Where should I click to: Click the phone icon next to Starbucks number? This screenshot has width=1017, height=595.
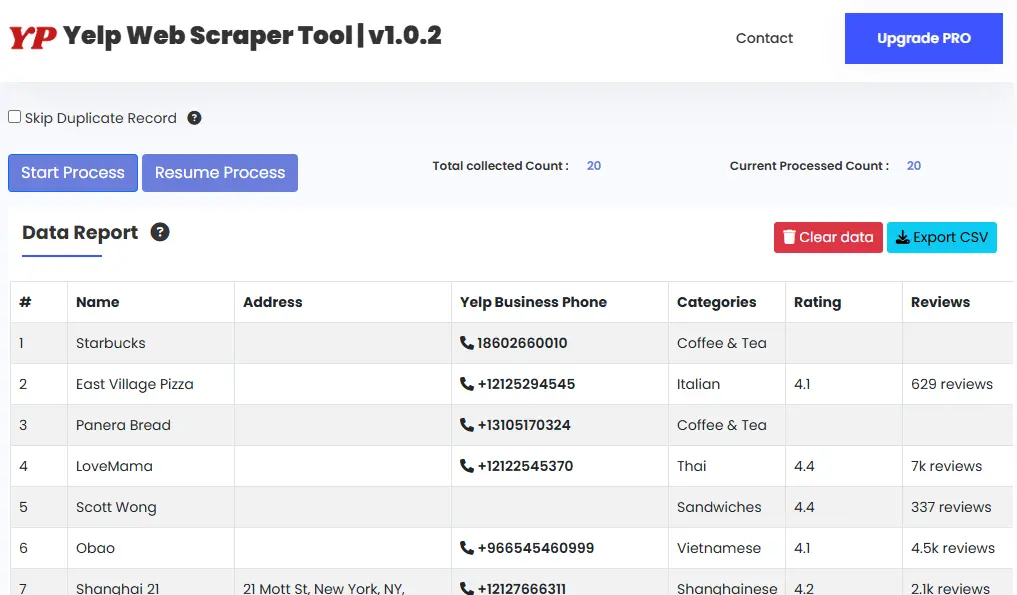466,343
